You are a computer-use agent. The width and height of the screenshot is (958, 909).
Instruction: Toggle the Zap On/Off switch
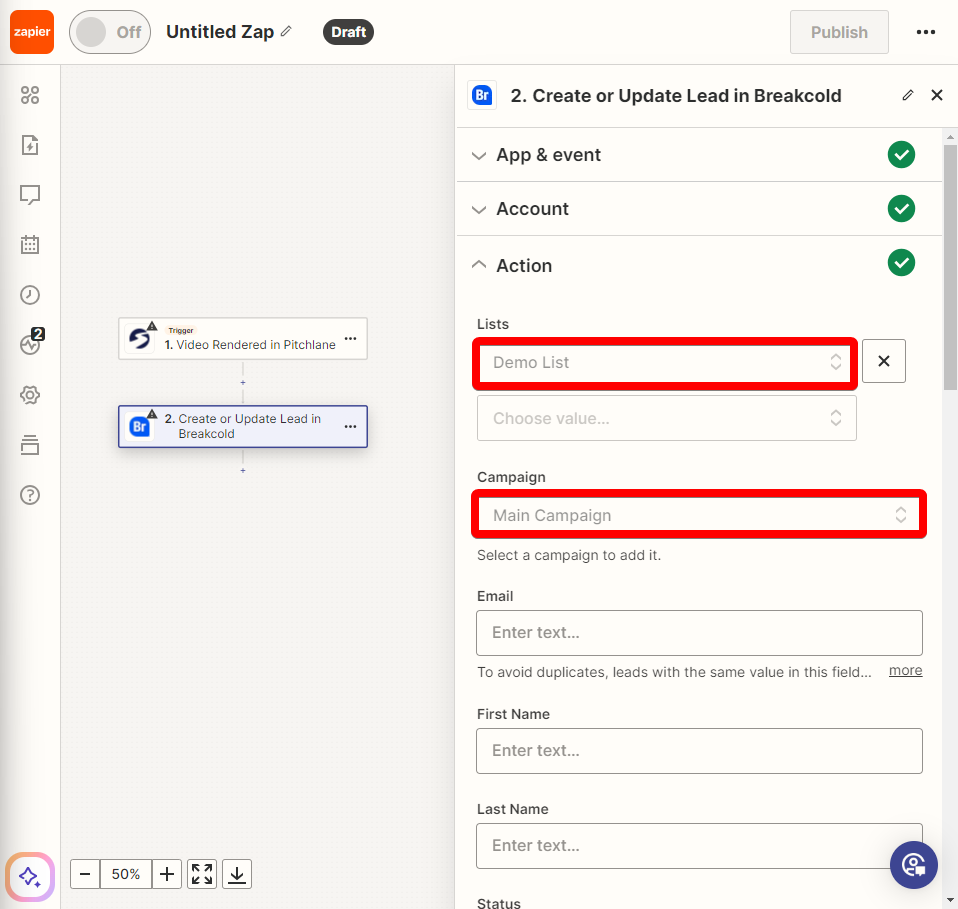coord(110,32)
